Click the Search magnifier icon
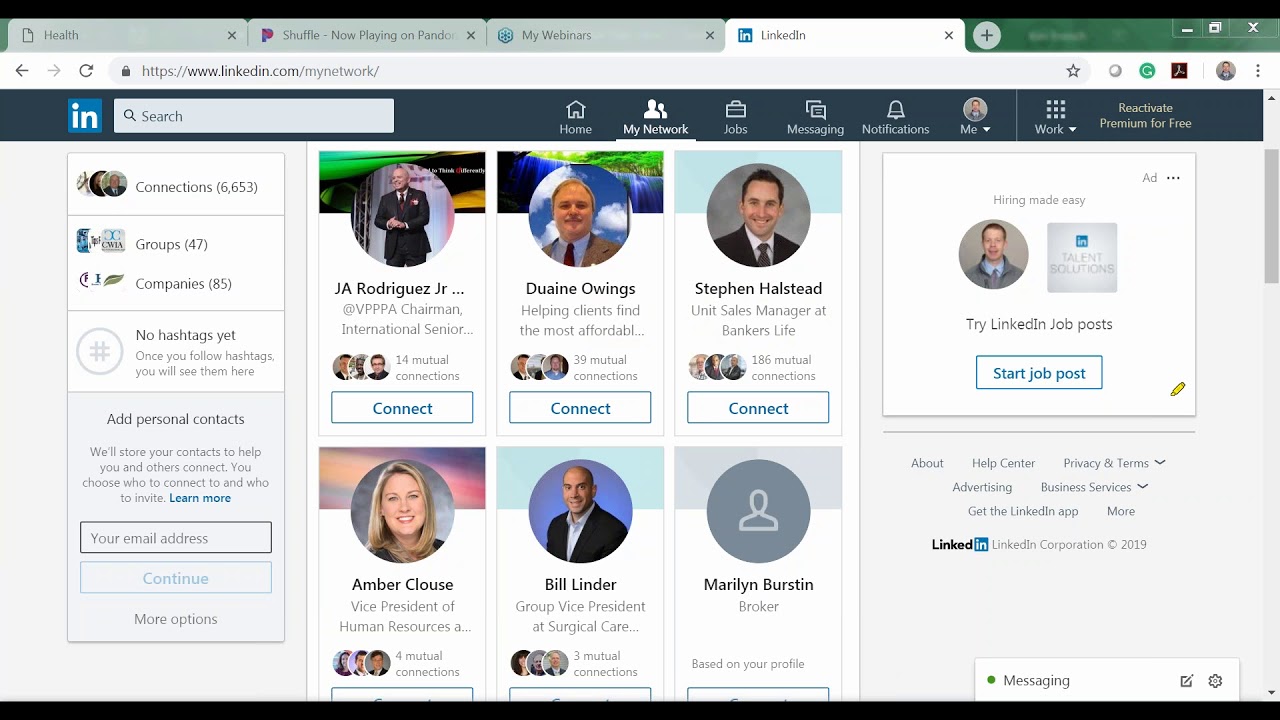Screen dimensions: 1280x720 click(x=130, y=116)
